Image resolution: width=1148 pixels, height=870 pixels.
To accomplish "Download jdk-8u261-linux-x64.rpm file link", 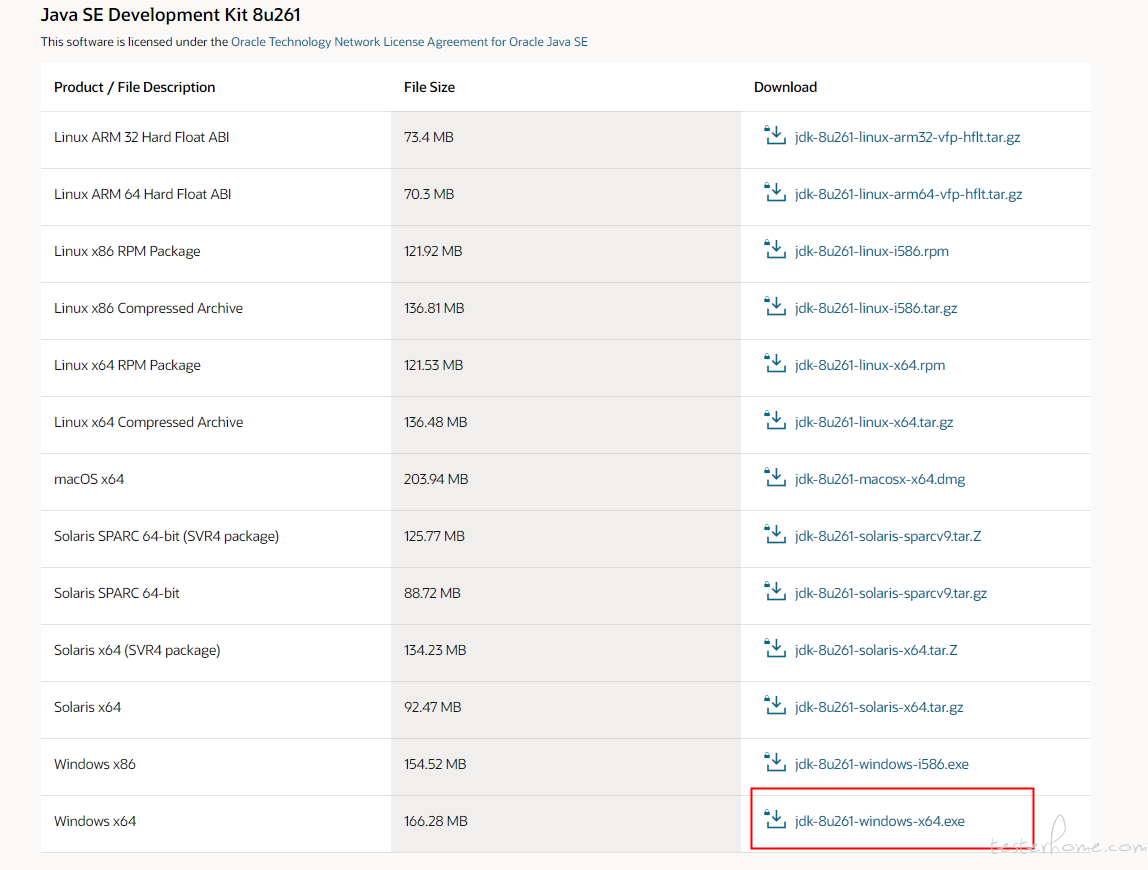I will 870,365.
